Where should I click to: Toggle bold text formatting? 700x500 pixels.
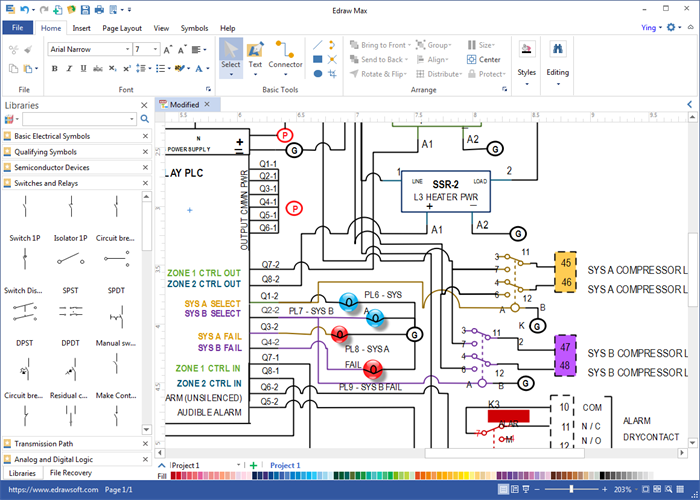point(54,69)
